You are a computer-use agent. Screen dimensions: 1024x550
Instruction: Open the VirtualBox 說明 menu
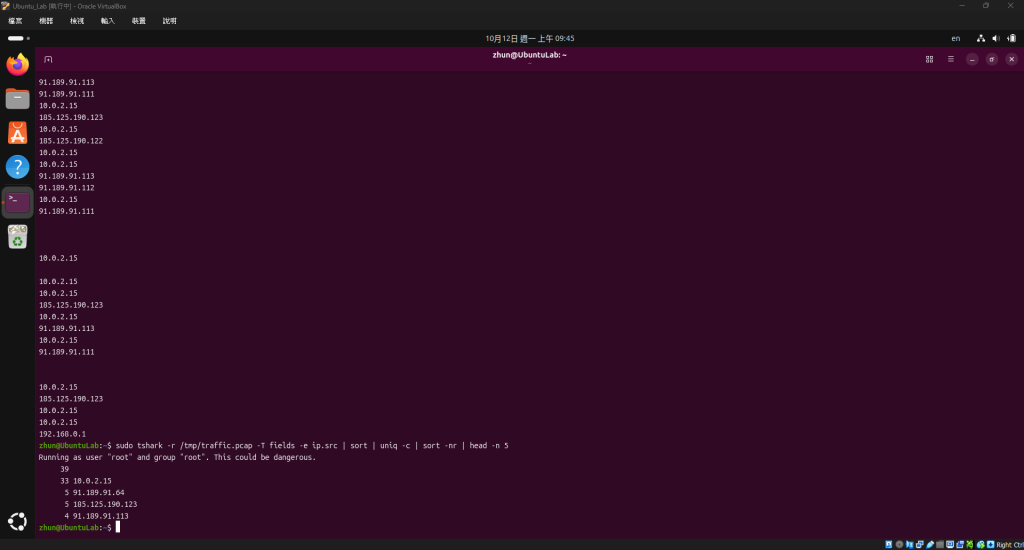pos(170,21)
